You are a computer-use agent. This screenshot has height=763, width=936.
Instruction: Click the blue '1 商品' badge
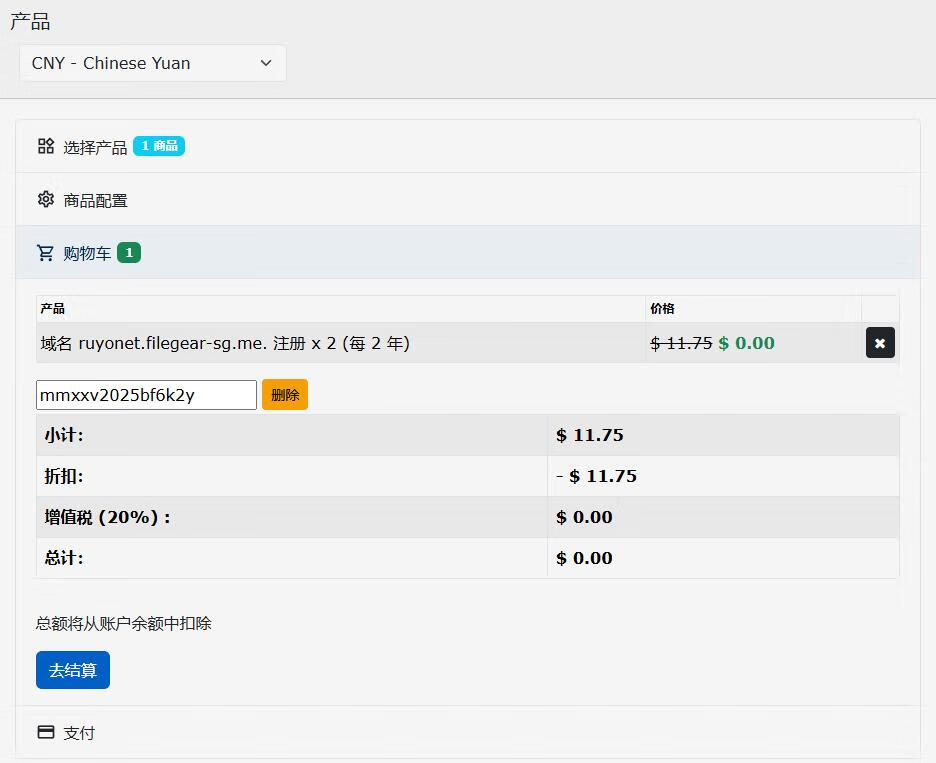click(159, 146)
